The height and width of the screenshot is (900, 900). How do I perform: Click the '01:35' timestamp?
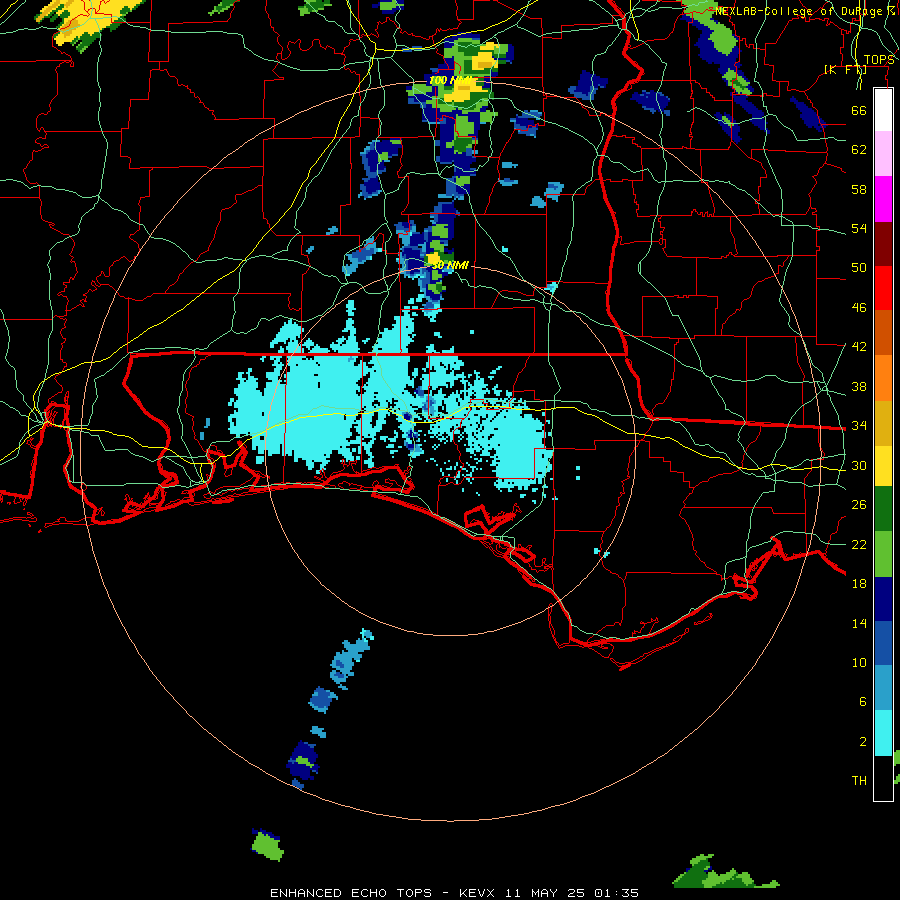click(x=616, y=893)
